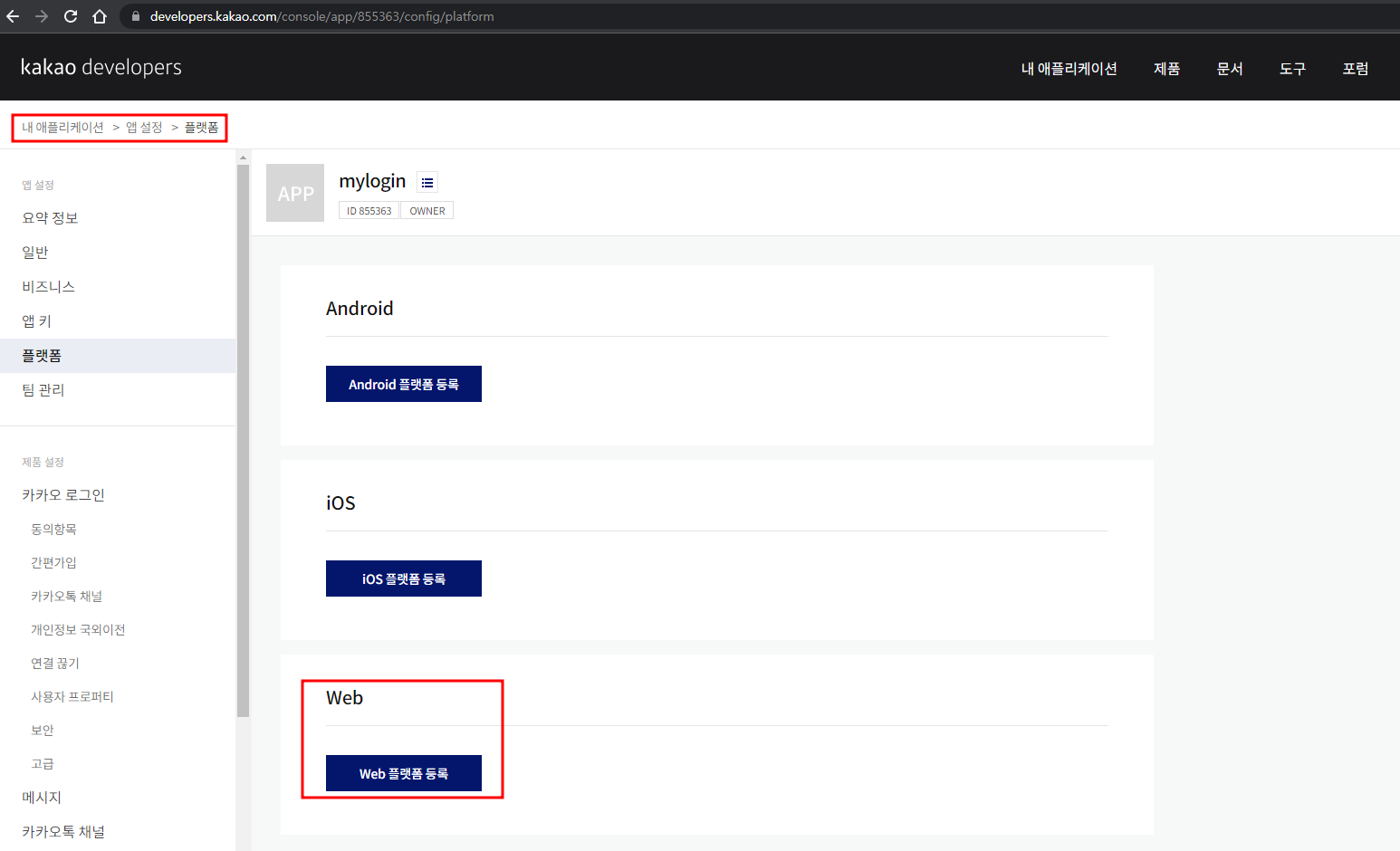Click the OWNER badge
This screenshot has height=851, width=1400.
pyautogui.click(x=427, y=211)
